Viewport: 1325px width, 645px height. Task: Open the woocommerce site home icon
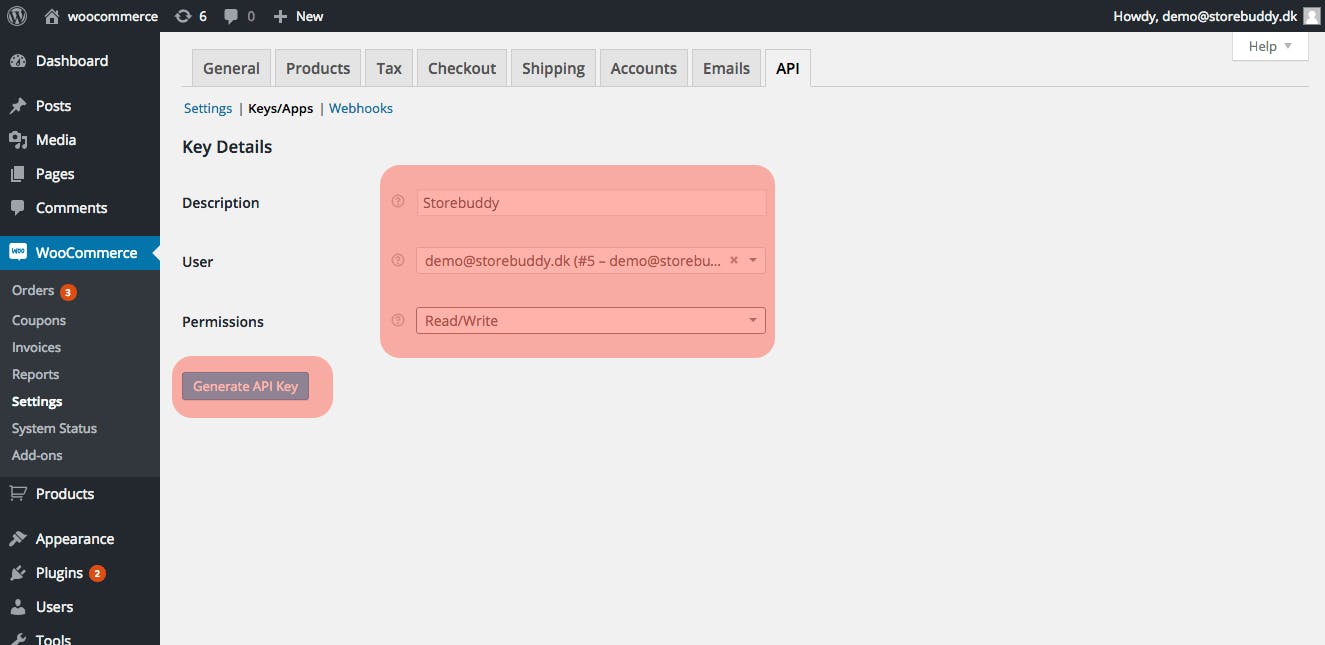point(53,16)
